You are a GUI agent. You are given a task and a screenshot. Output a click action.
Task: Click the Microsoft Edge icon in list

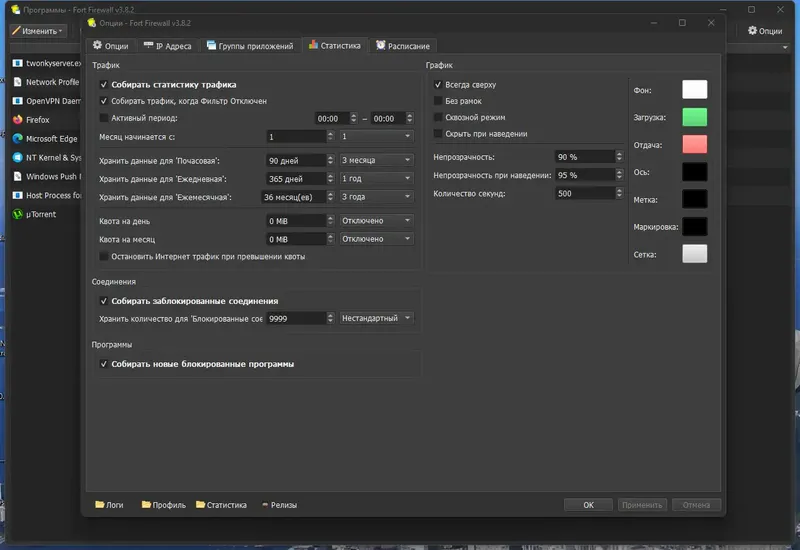point(17,138)
